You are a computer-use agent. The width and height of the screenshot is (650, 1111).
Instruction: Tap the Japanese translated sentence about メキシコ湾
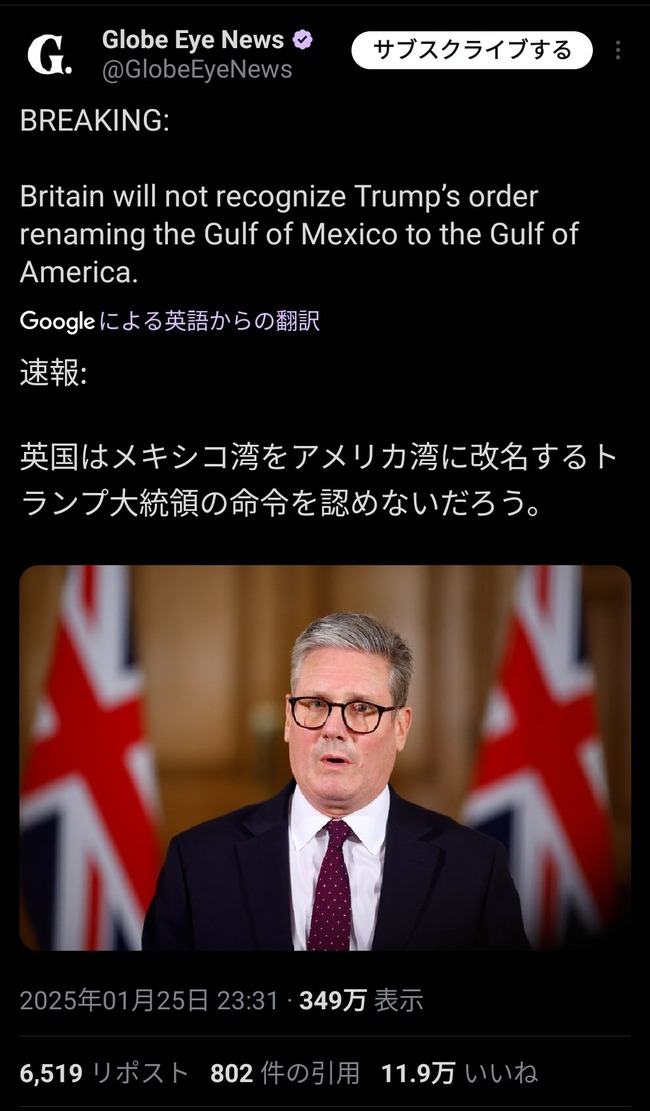point(318,481)
